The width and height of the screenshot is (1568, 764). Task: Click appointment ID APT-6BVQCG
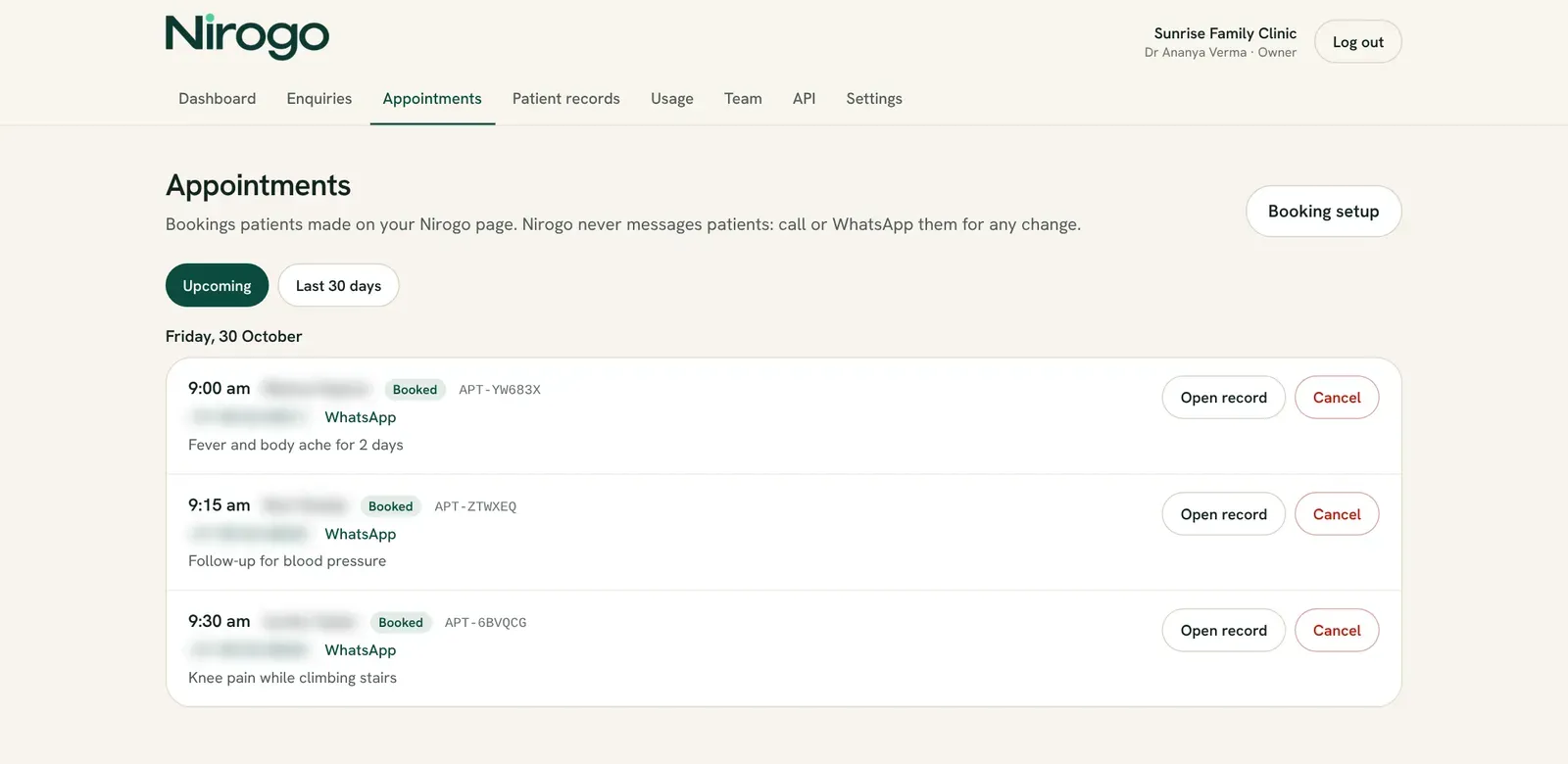point(485,623)
